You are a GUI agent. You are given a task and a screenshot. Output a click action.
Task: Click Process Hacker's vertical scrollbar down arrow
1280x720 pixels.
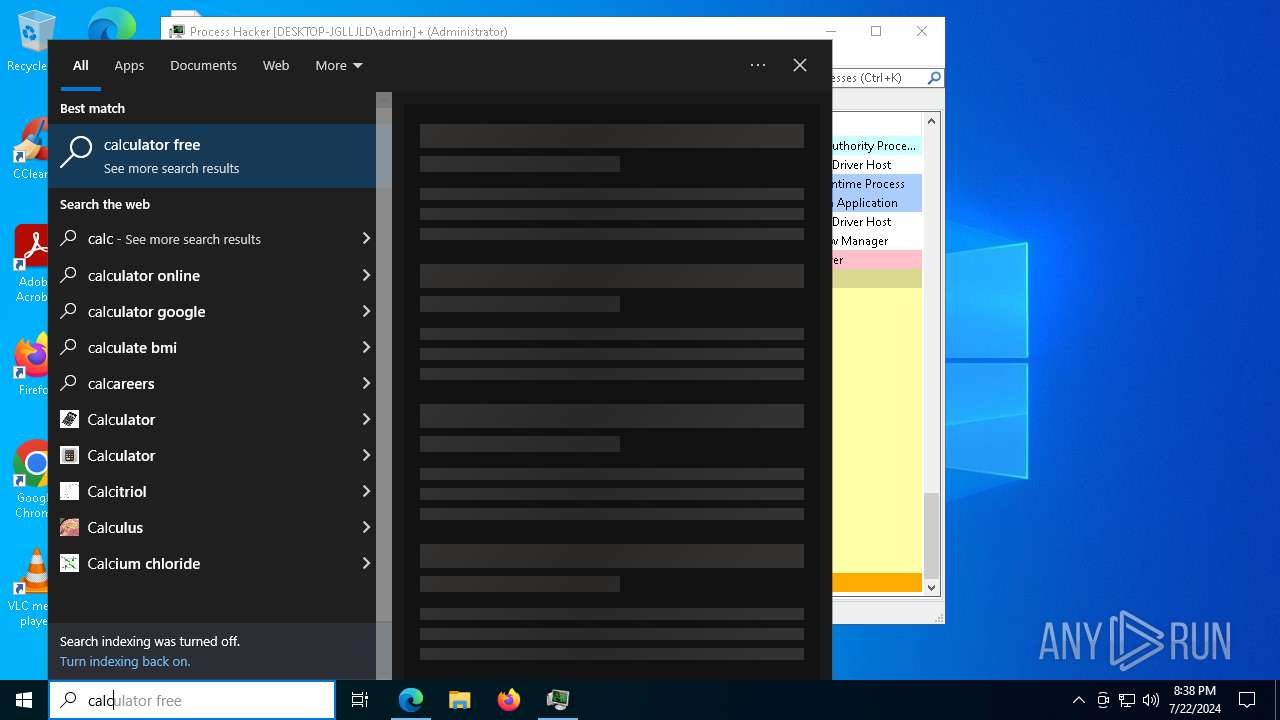(x=932, y=588)
